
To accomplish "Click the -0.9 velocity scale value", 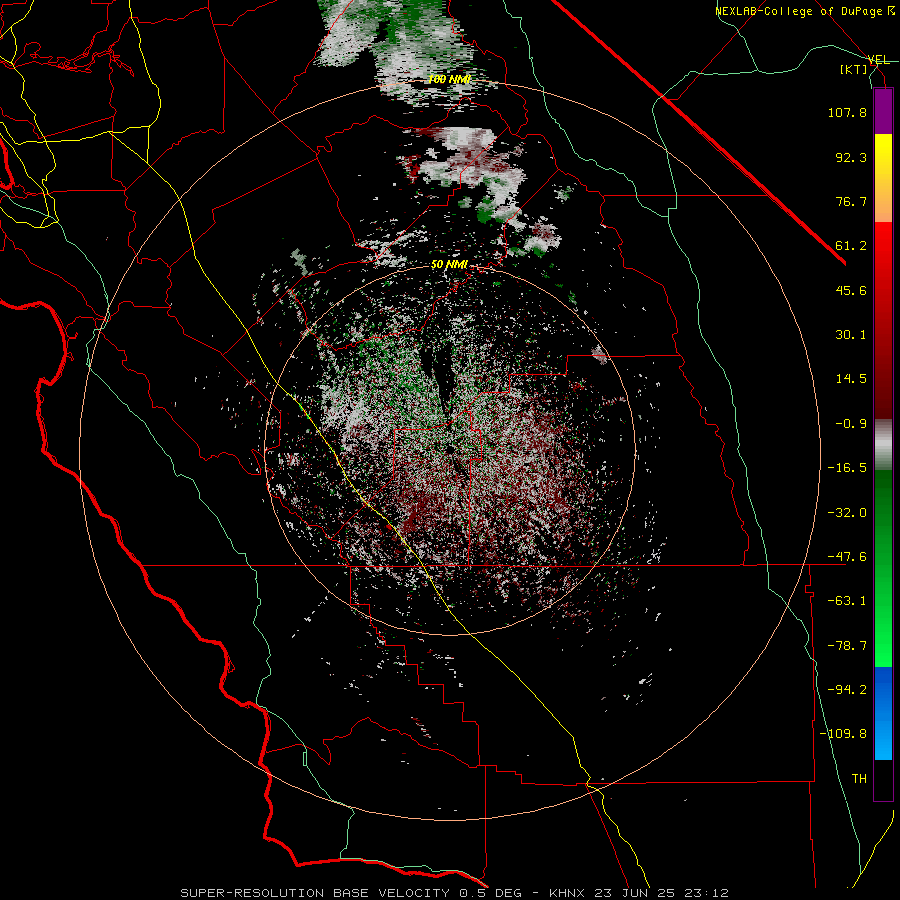I will click(x=851, y=424).
